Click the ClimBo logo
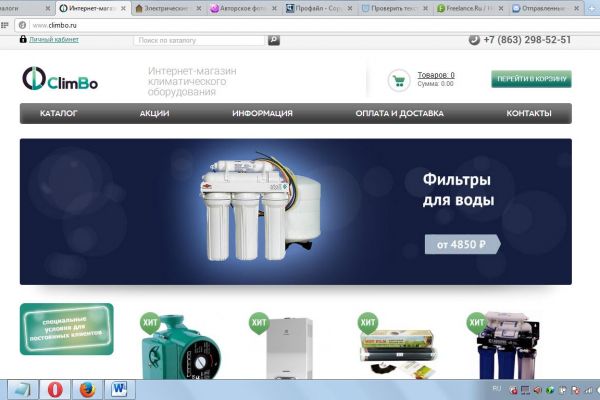 60,79
